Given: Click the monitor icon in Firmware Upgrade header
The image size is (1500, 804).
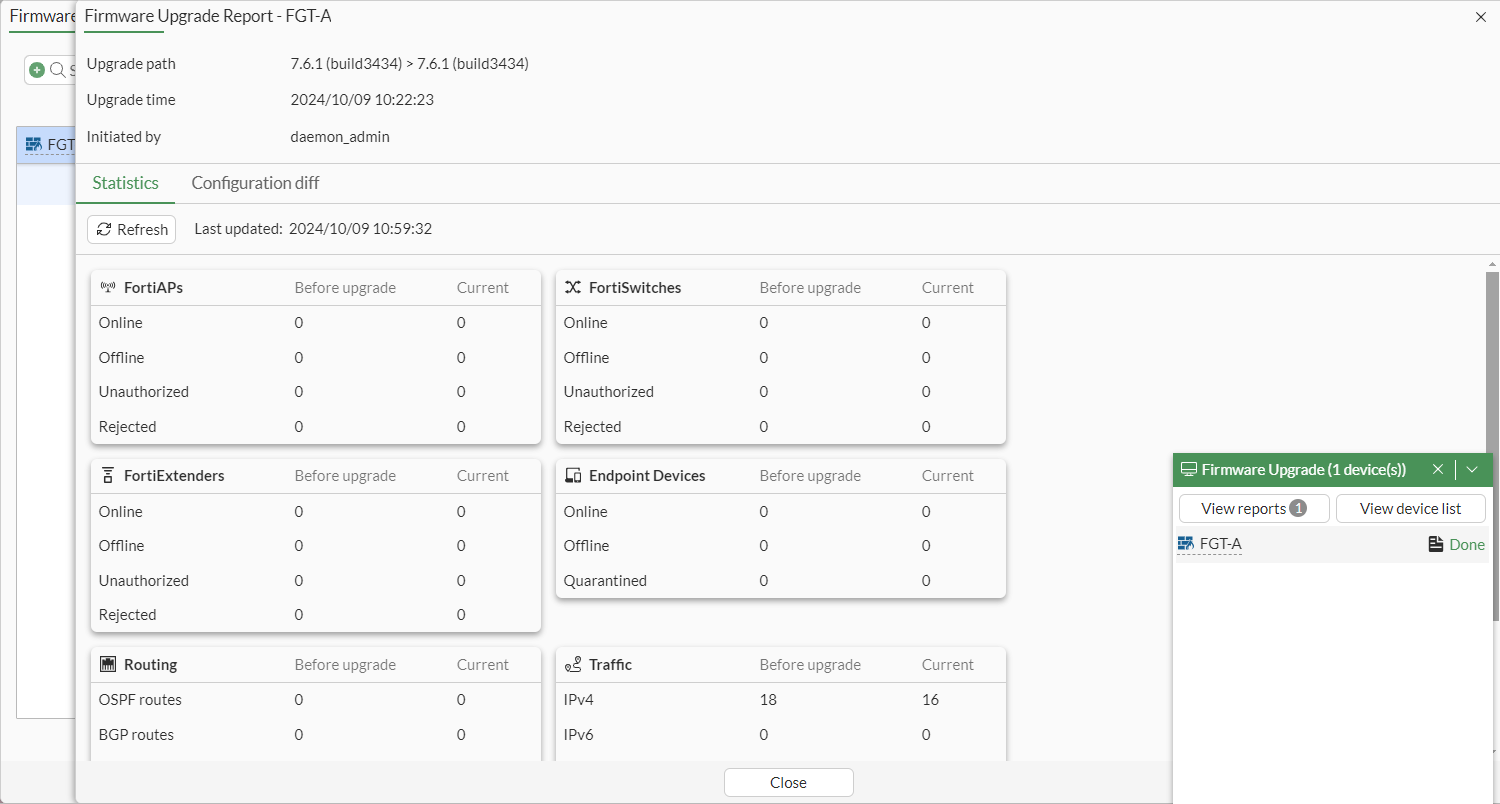Looking at the screenshot, I should click(x=1188, y=469).
